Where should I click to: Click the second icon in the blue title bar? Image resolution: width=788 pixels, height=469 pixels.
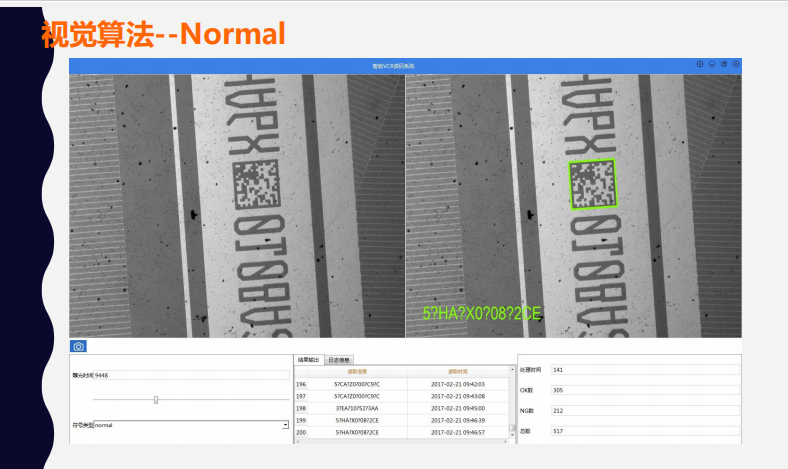(711, 64)
